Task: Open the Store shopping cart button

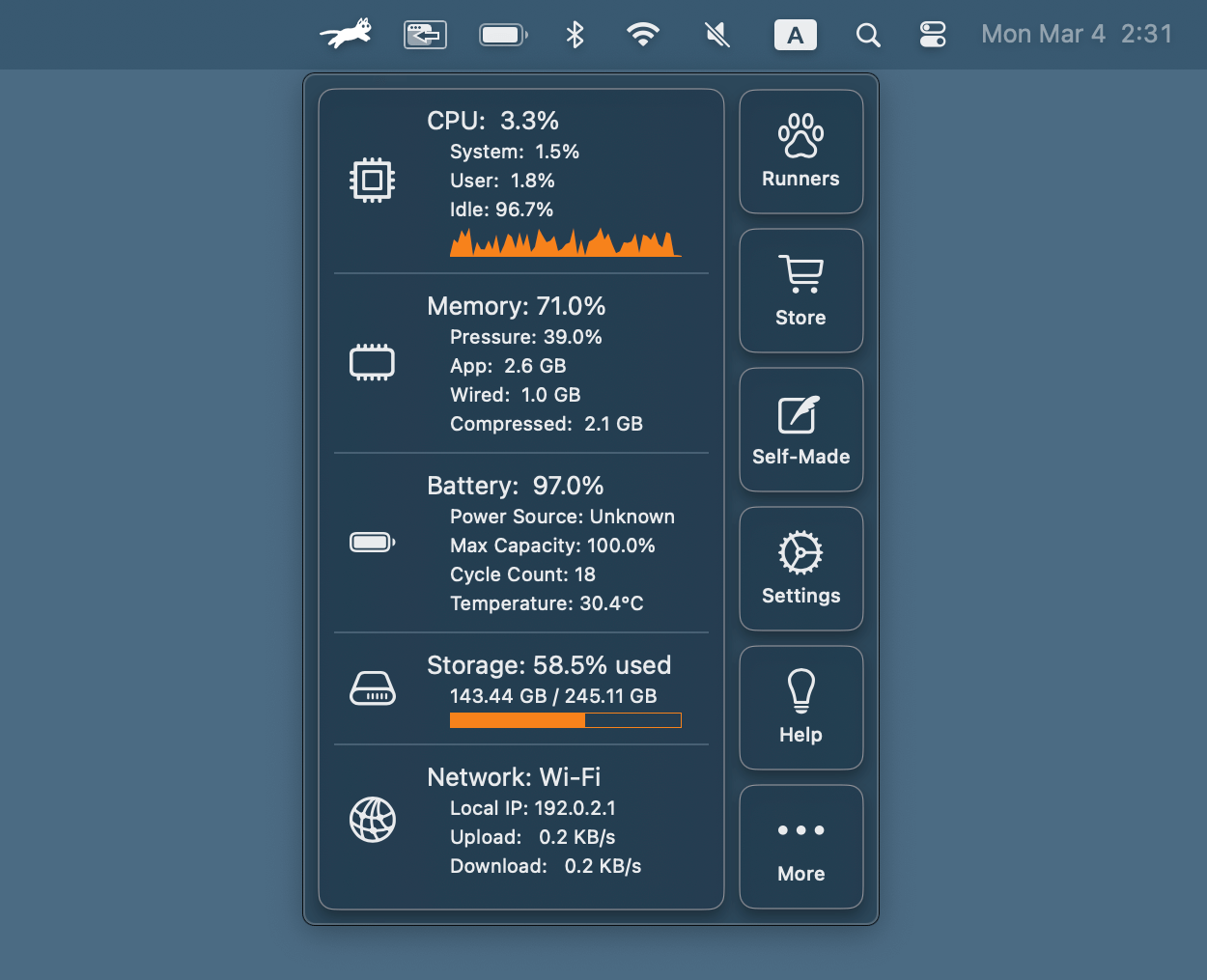Action: point(800,291)
